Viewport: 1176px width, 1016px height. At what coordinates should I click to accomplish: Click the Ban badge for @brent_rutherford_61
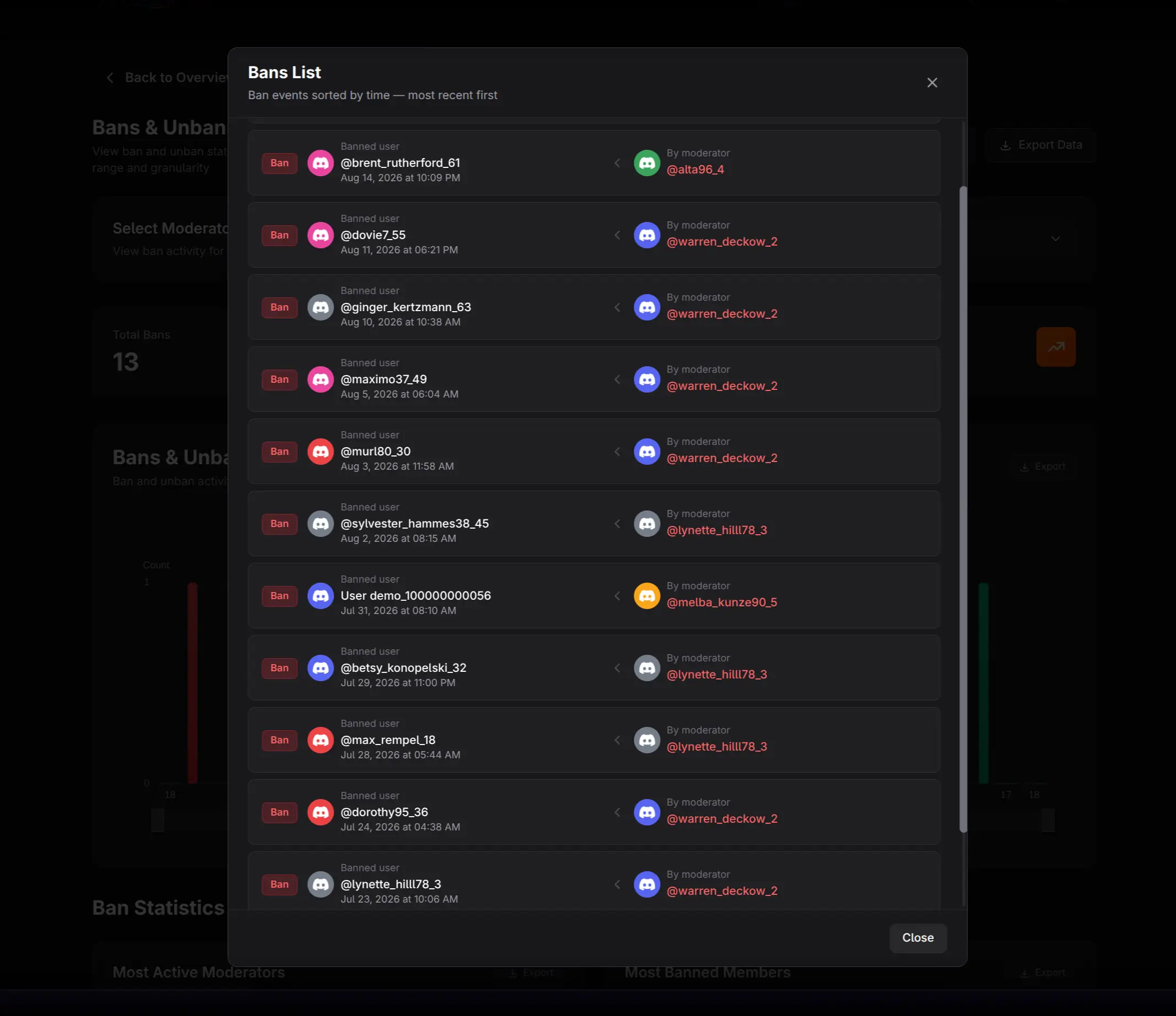click(279, 163)
